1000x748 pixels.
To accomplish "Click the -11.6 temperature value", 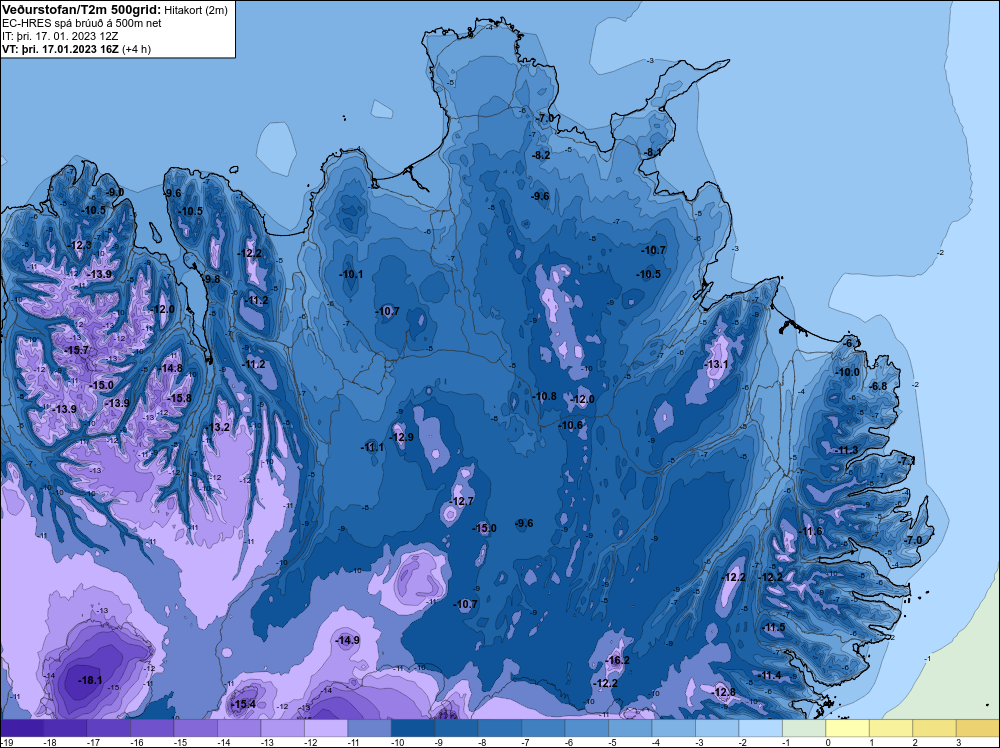I will tap(811, 531).
